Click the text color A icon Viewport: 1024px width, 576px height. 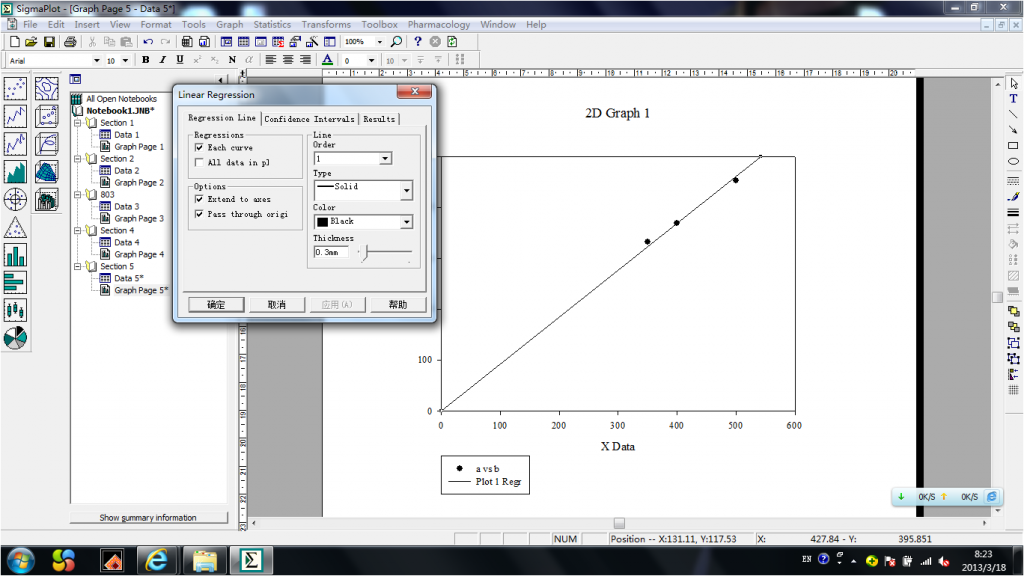(x=328, y=60)
